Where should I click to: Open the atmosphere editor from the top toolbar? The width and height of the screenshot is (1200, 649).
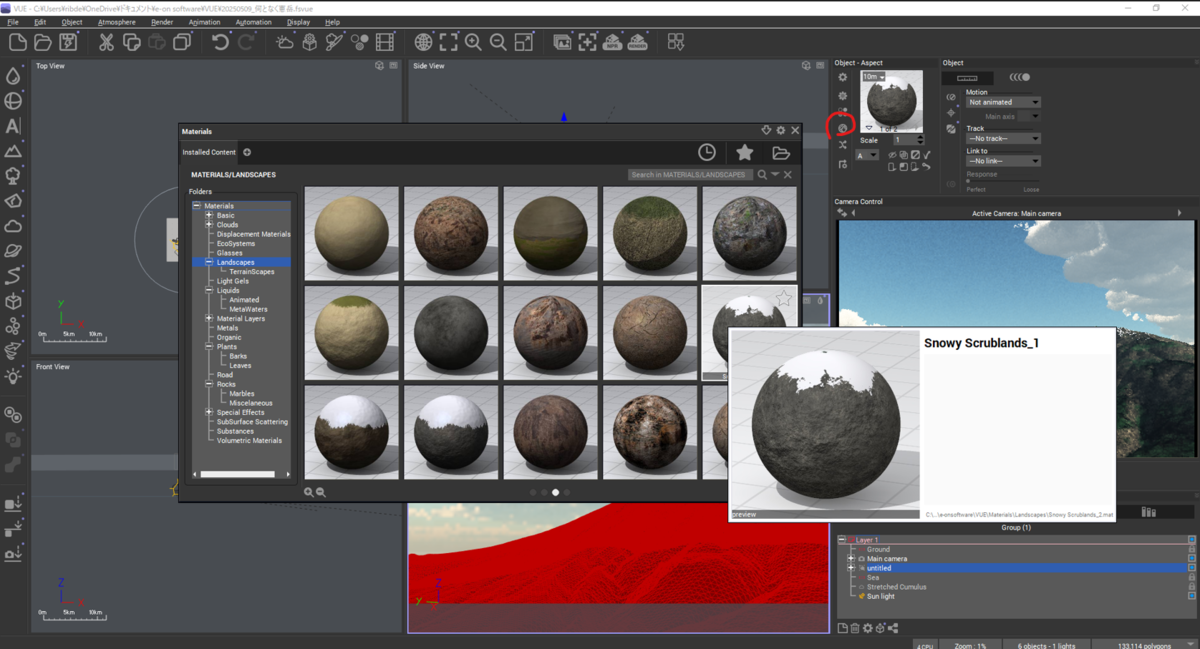pos(284,41)
